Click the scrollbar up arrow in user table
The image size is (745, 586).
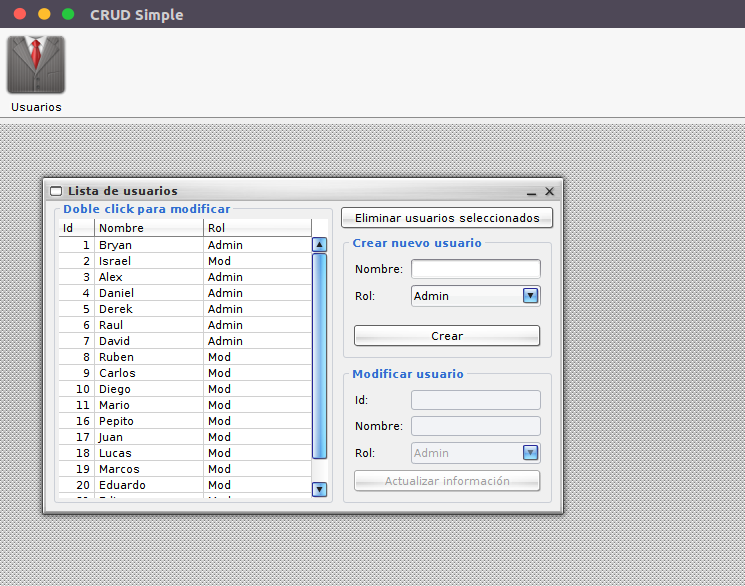pyautogui.click(x=319, y=245)
